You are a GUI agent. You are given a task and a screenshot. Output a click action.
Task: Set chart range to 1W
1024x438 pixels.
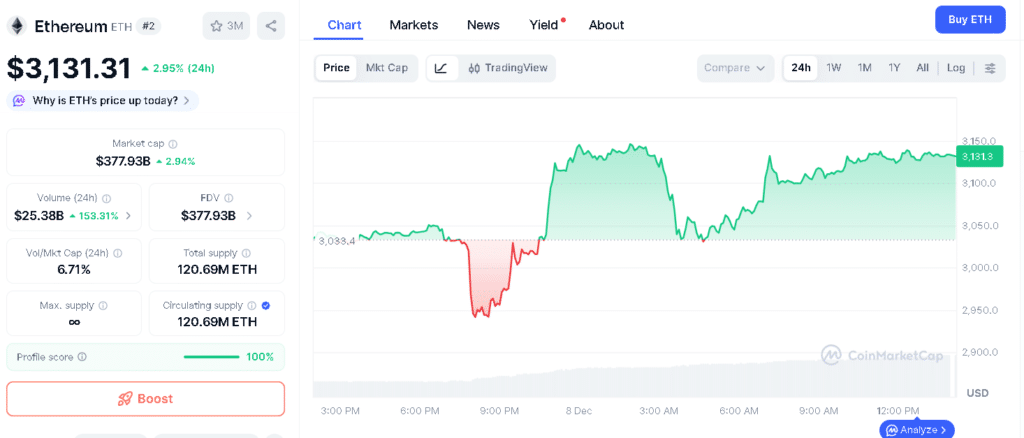(834, 69)
